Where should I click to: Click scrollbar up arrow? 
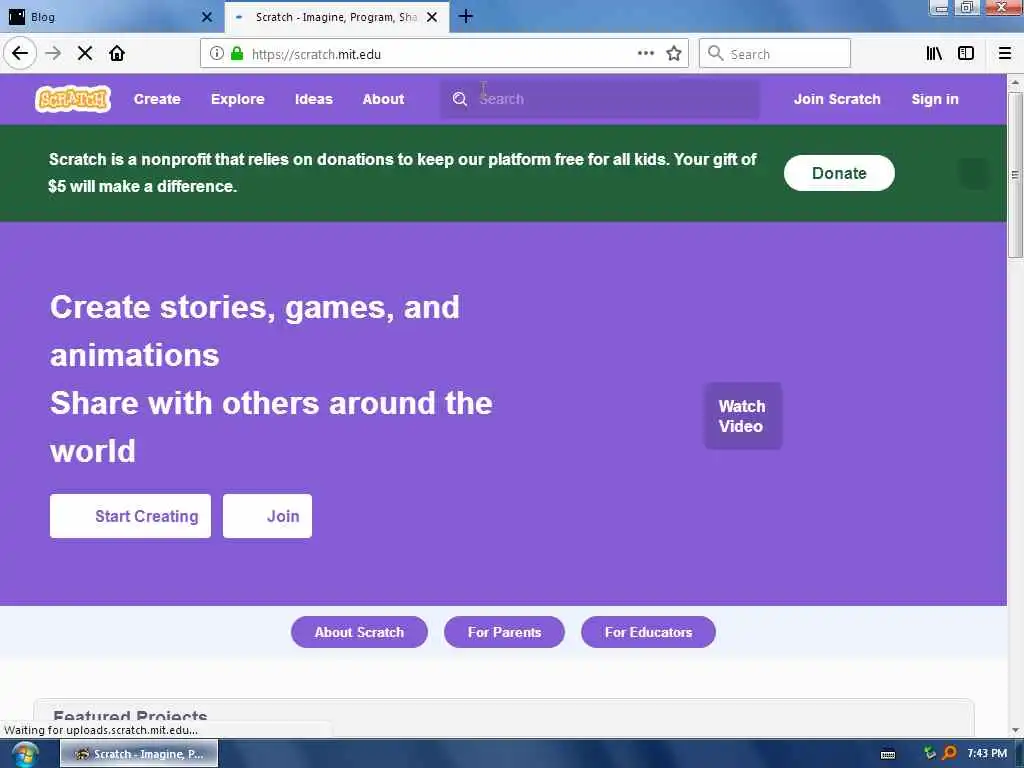click(x=1015, y=83)
